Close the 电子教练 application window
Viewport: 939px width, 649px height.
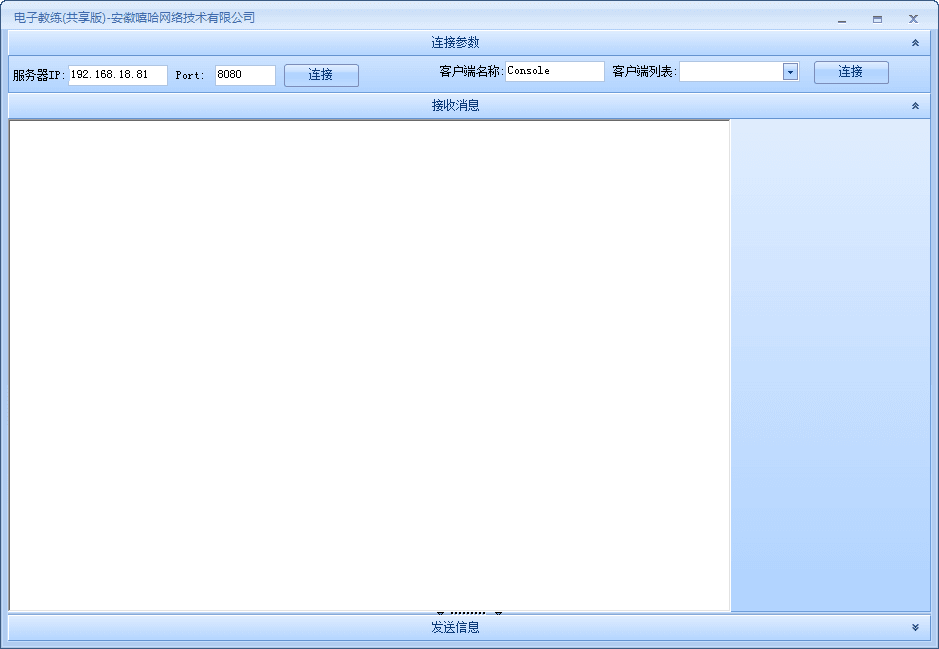(913, 19)
